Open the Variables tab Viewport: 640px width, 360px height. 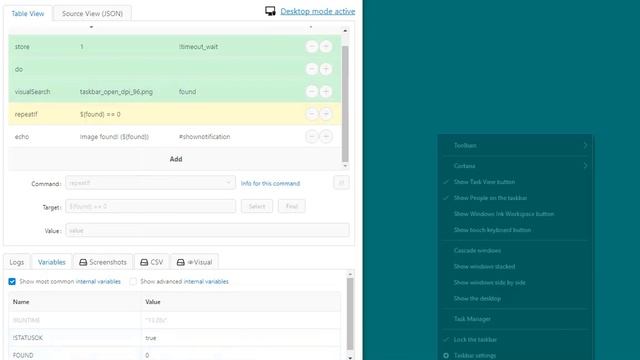point(51,262)
